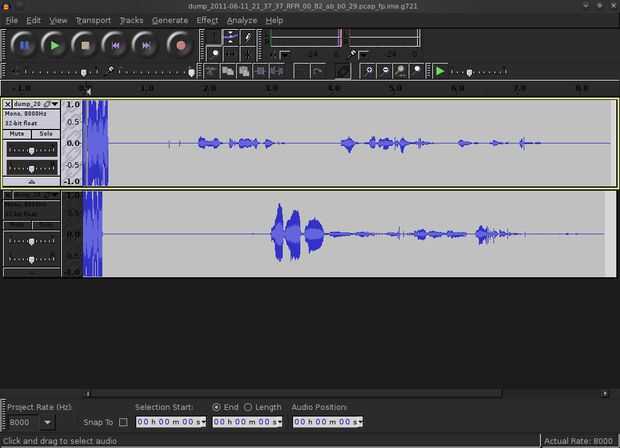Skip to start of the project

[115, 45]
